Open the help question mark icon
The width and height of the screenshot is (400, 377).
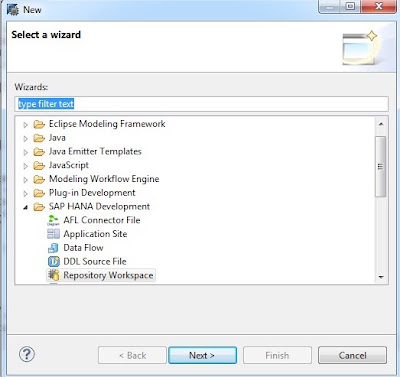(27, 354)
